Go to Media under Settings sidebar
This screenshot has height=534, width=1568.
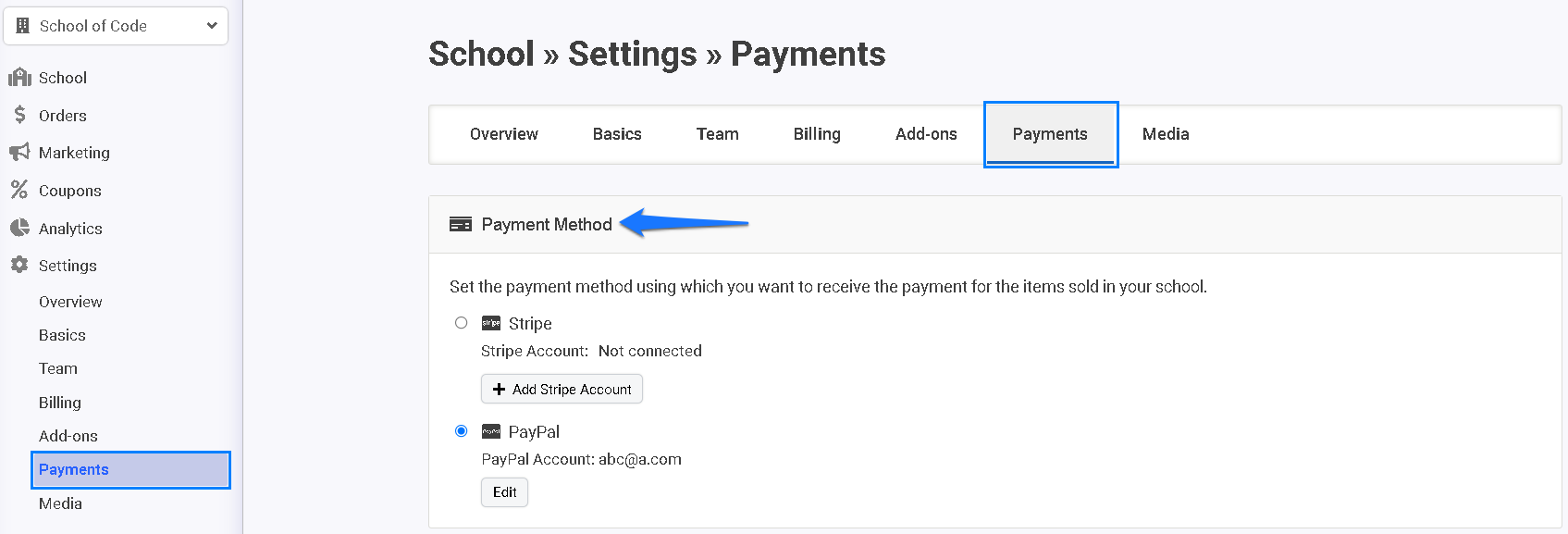[60, 503]
